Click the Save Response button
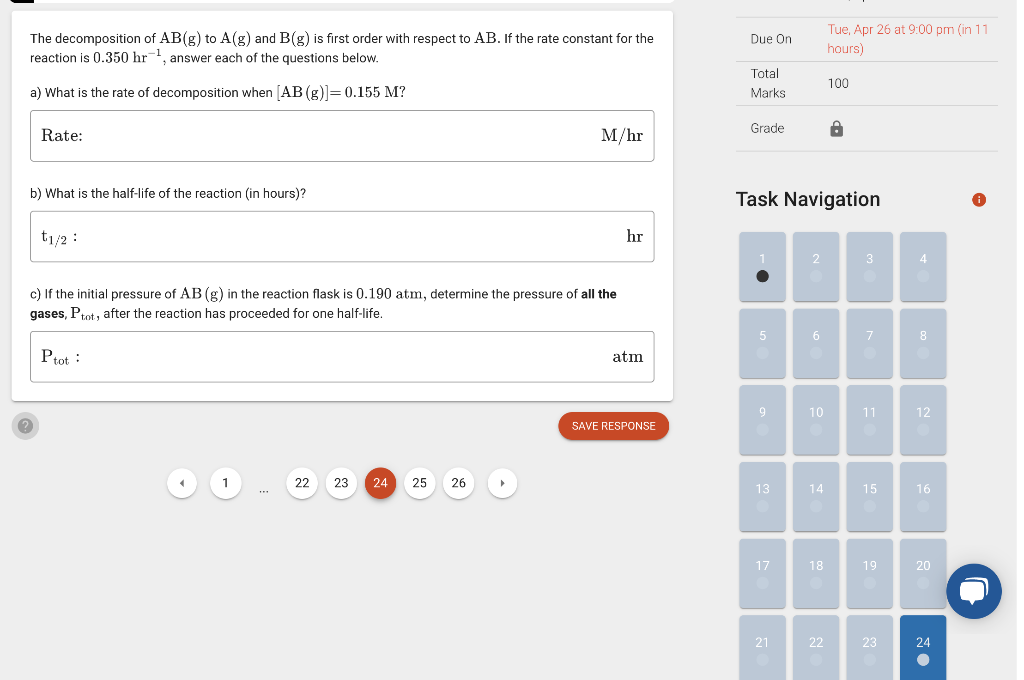This screenshot has height=680, width=1024. pos(613,426)
